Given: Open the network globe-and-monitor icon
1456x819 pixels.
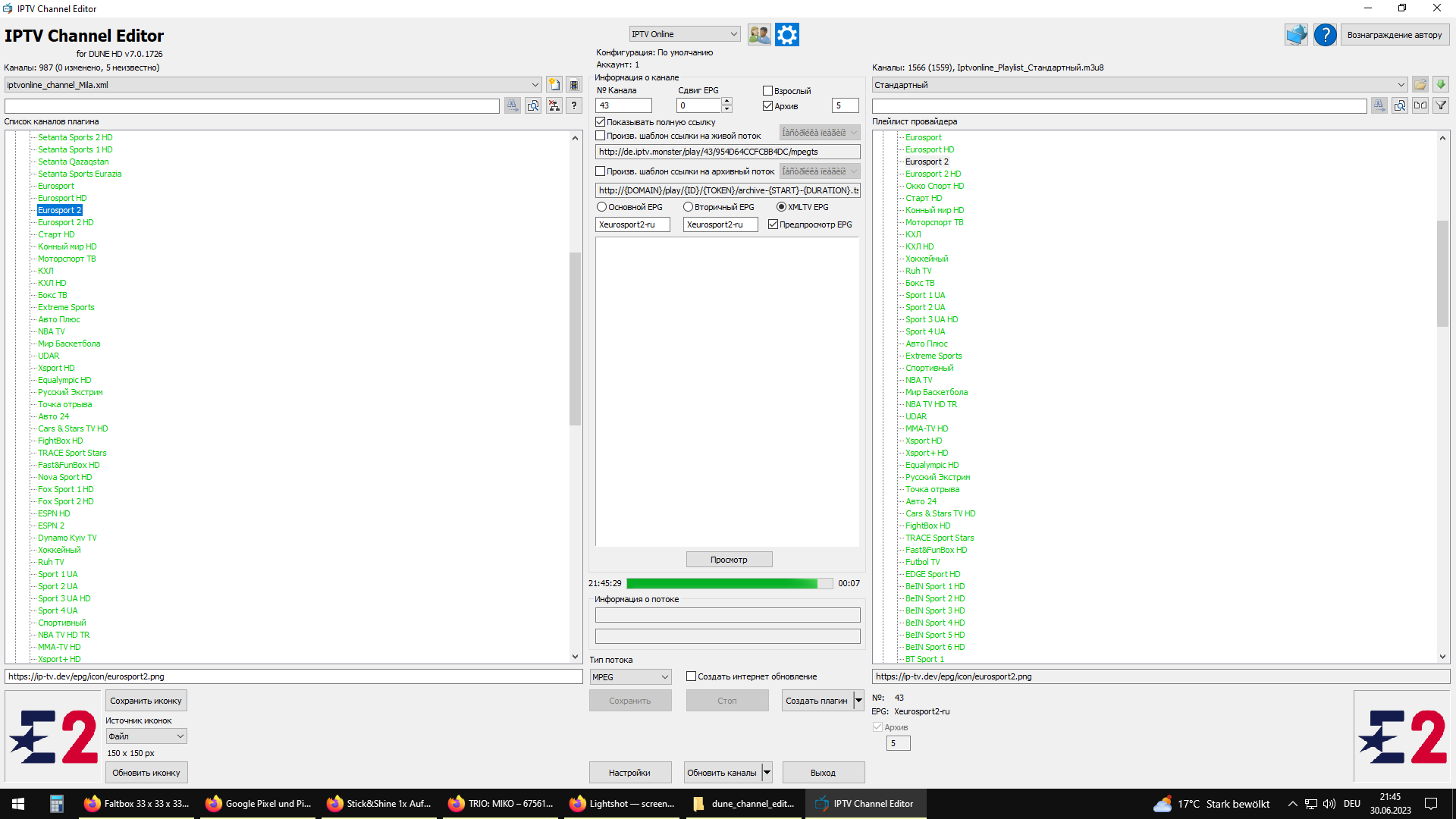Looking at the screenshot, I should (x=1296, y=35).
